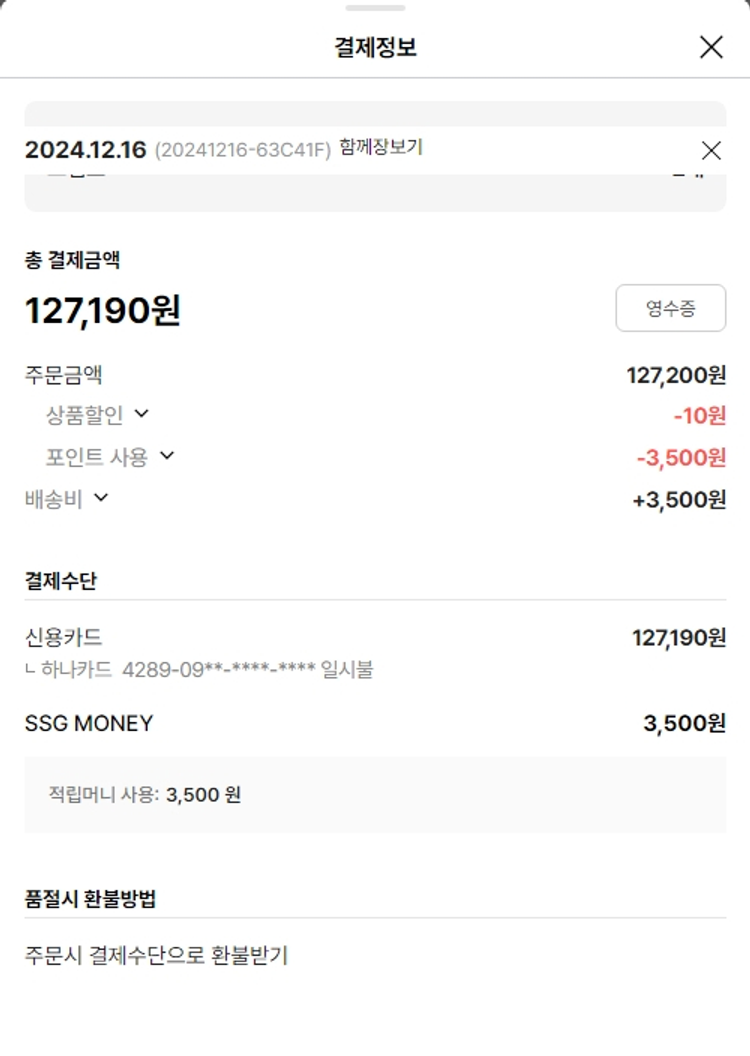Click the 결제수단 section heading
Screen dimensions: 750x1056
point(61,581)
